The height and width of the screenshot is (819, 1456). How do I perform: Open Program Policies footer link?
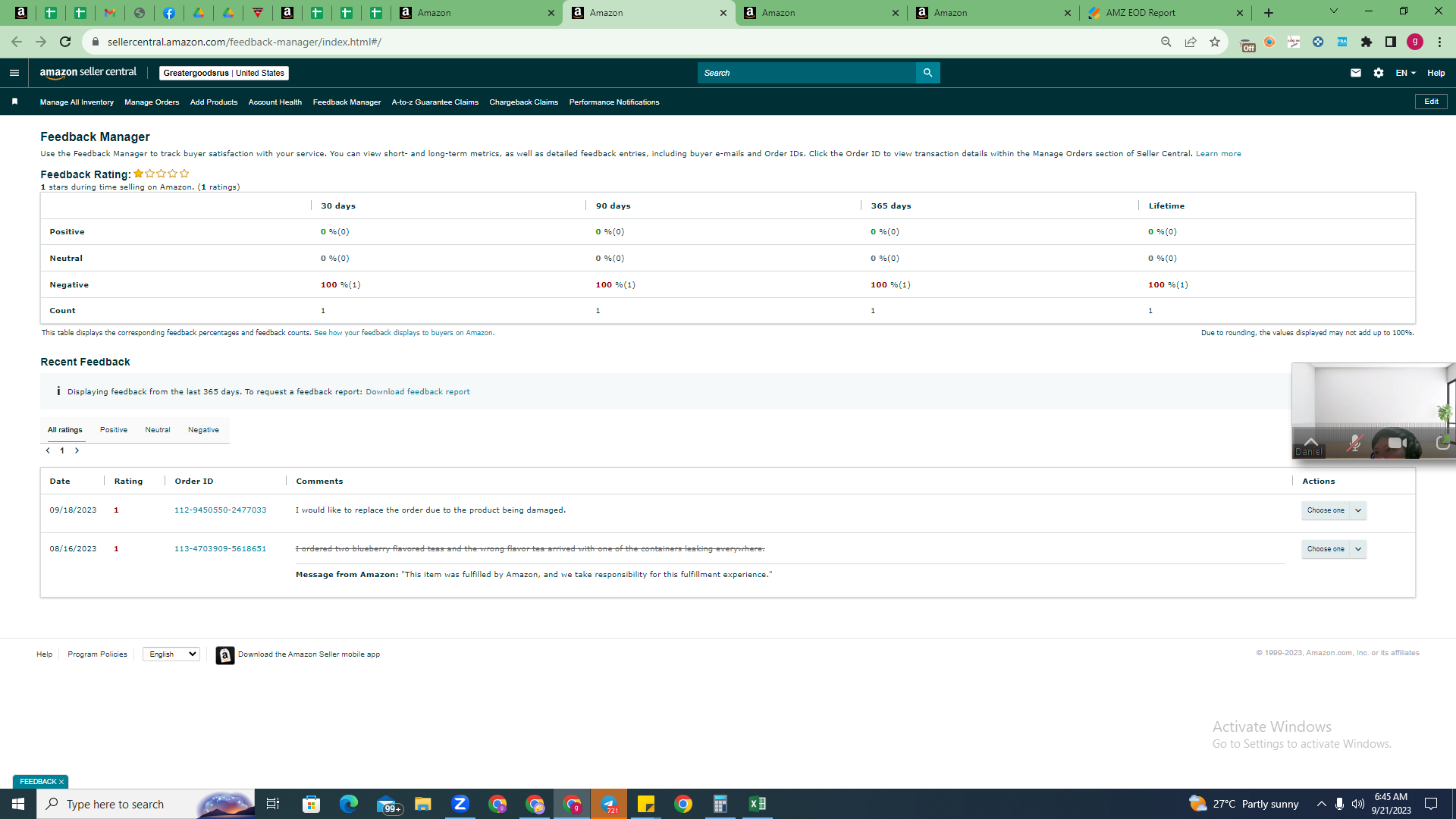click(x=97, y=654)
